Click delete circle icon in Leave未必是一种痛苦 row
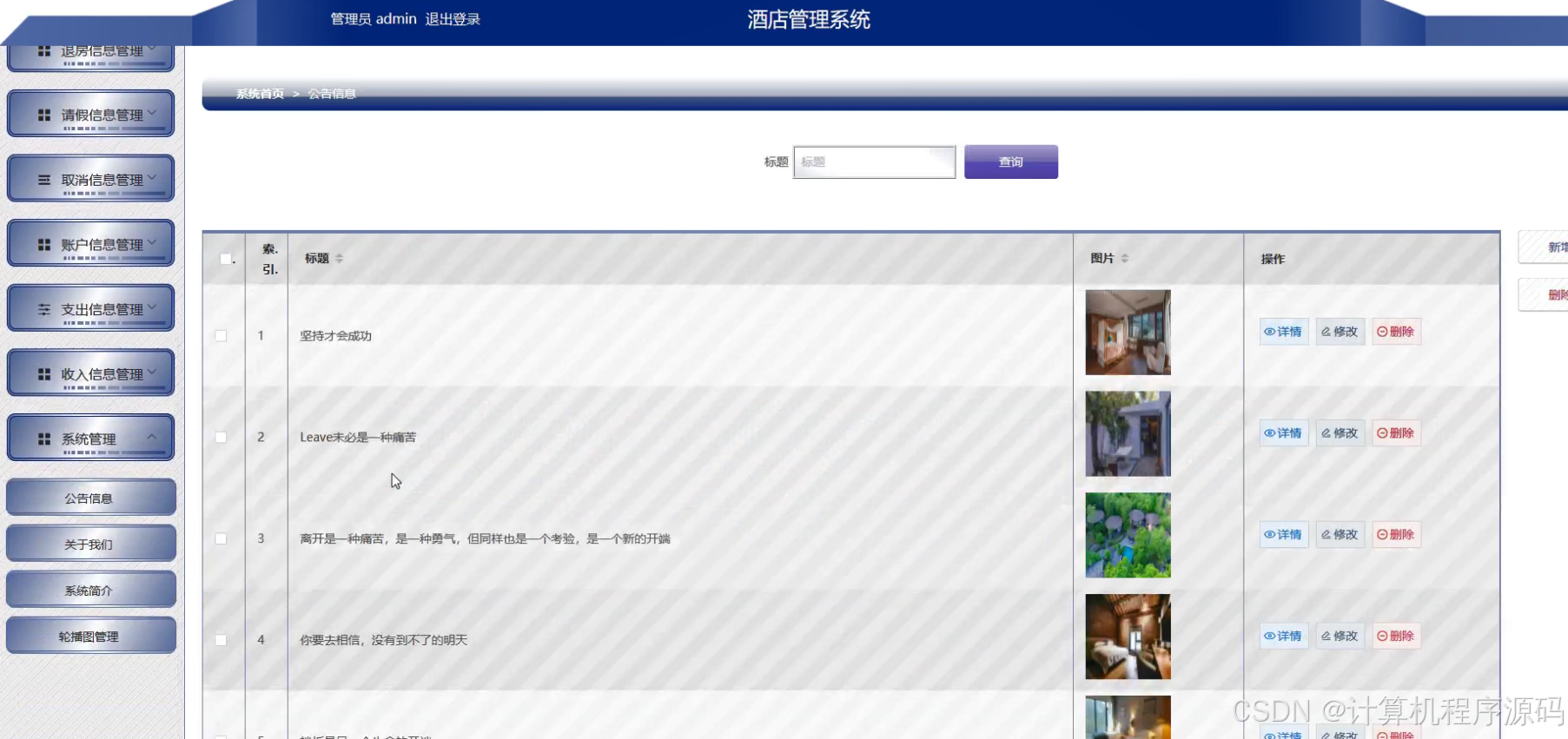 click(x=1382, y=433)
